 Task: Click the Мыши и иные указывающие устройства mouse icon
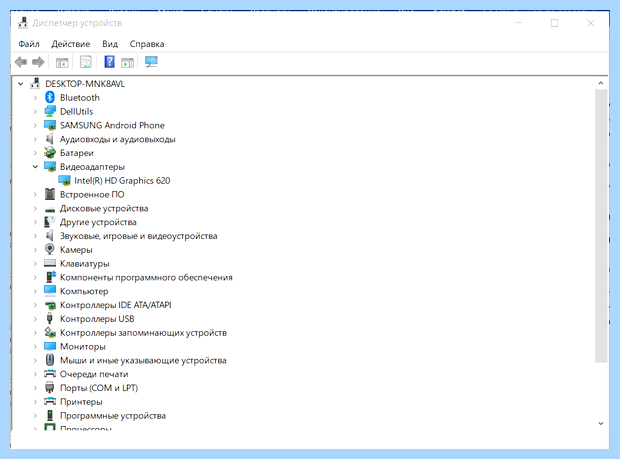[50, 360]
